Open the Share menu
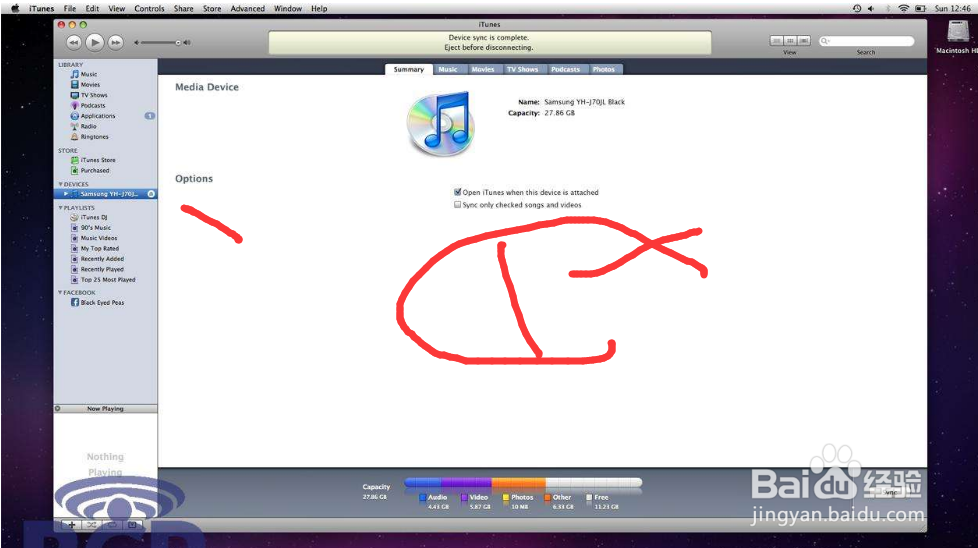 (183, 8)
